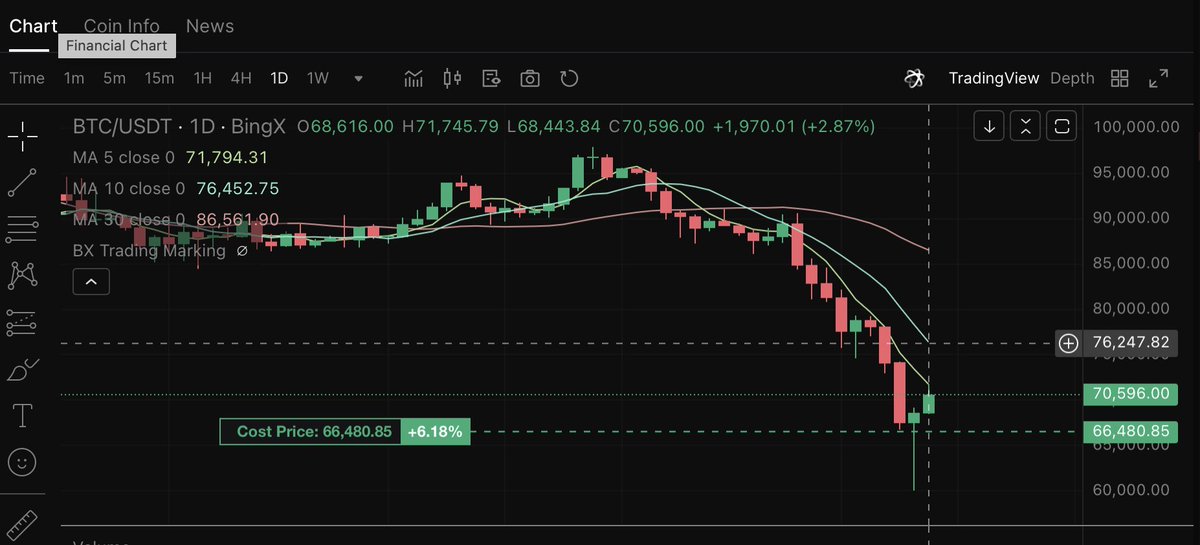Select the brush drawing tool
The width and height of the screenshot is (1200, 545).
(22, 370)
